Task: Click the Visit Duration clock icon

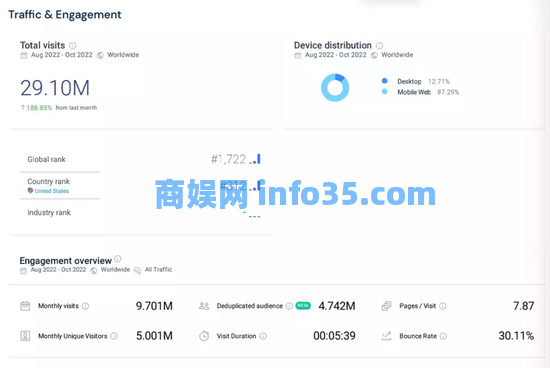Action: pyautogui.click(x=204, y=336)
